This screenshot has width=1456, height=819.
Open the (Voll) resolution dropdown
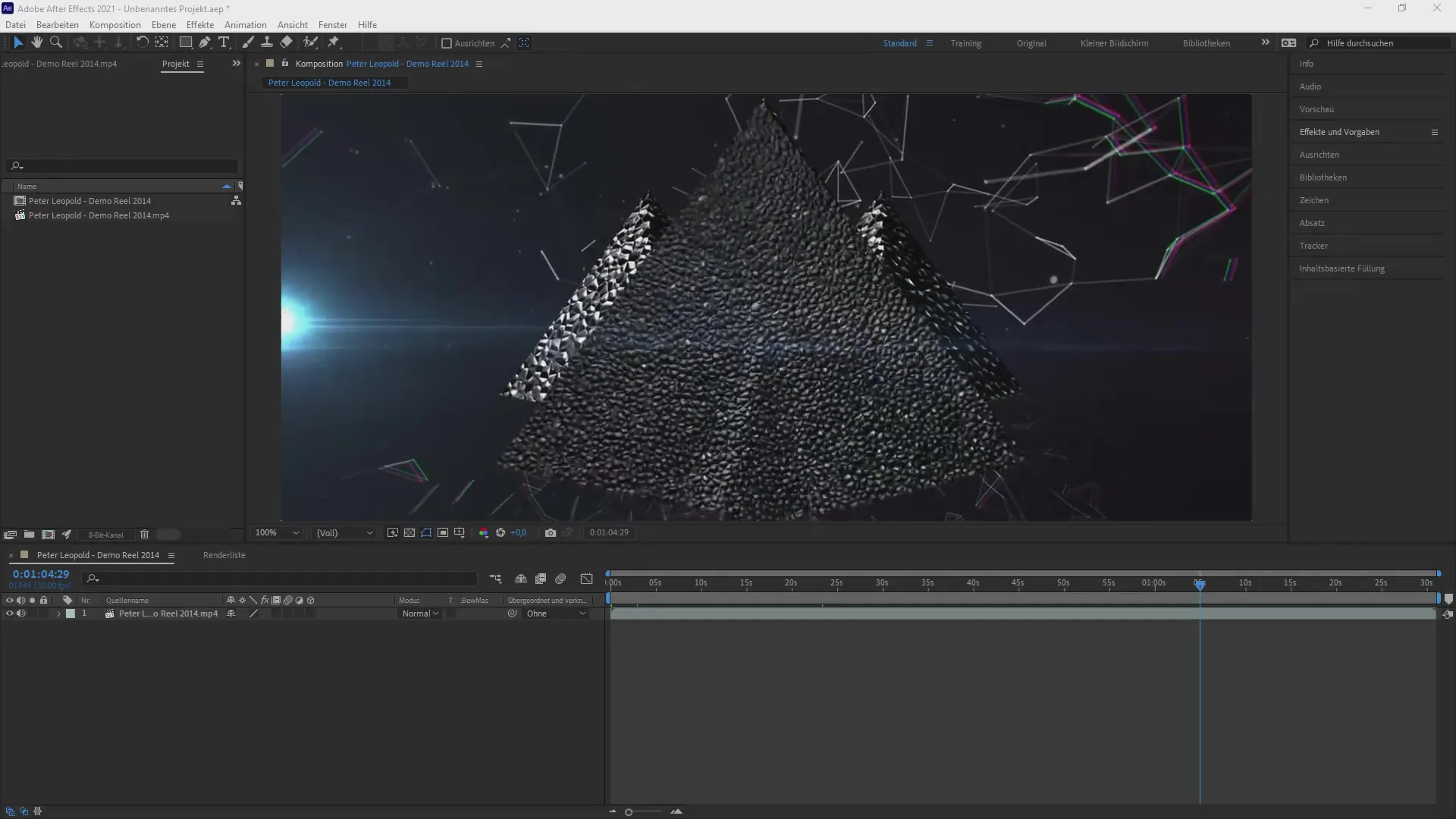point(345,533)
